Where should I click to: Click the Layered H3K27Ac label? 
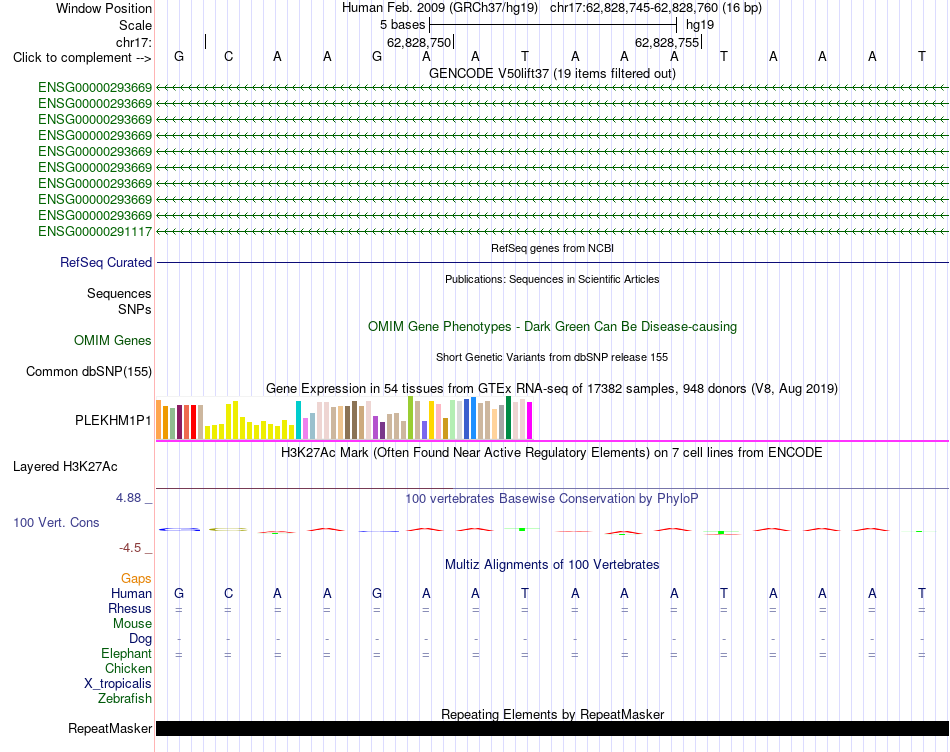point(65,467)
